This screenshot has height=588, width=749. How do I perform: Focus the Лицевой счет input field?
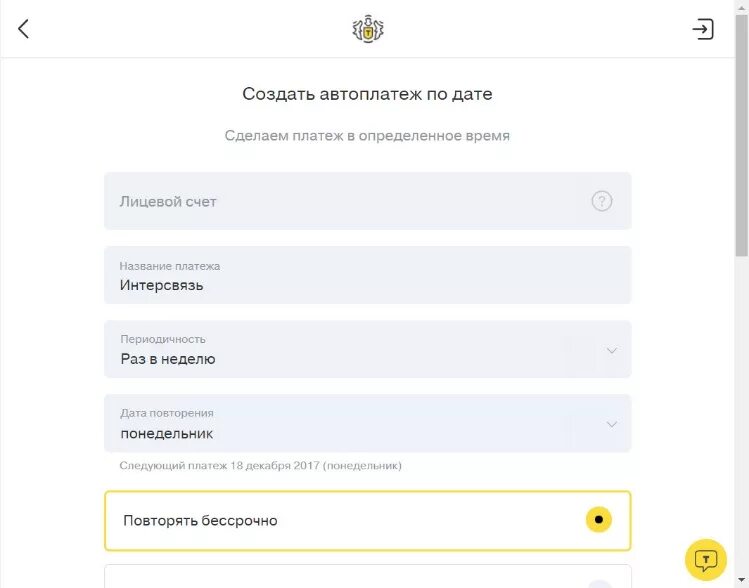[x=340, y=201]
